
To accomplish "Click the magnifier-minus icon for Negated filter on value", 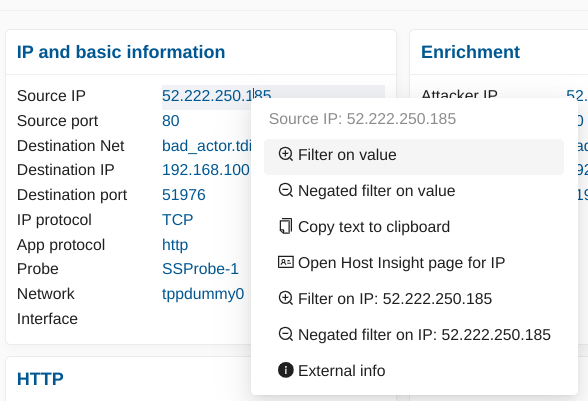I will pyautogui.click(x=286, y=190).
